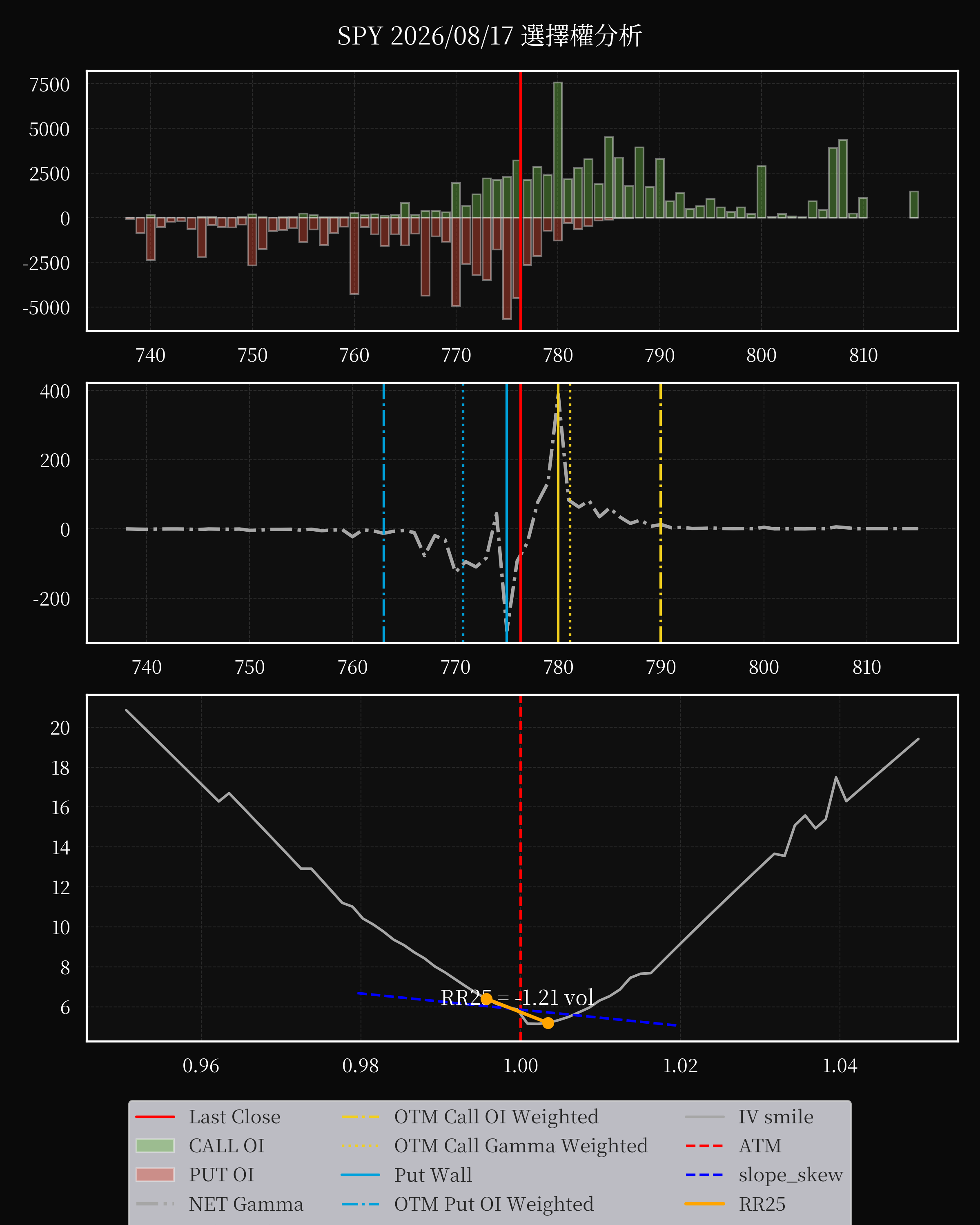This screenshot has width=980, height=1225.
Task: Click the call OI bar at strike 800
Action: pyautogui.click(x=761, y=192)
